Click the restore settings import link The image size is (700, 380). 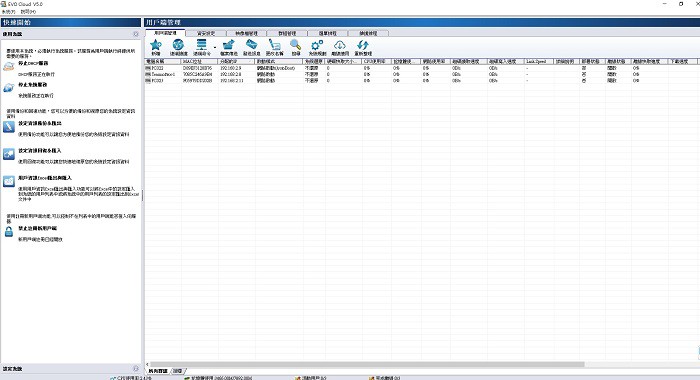40,150
